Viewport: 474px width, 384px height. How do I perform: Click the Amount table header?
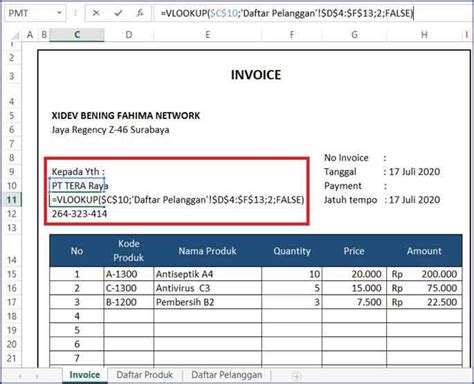(x=424, y=251)
